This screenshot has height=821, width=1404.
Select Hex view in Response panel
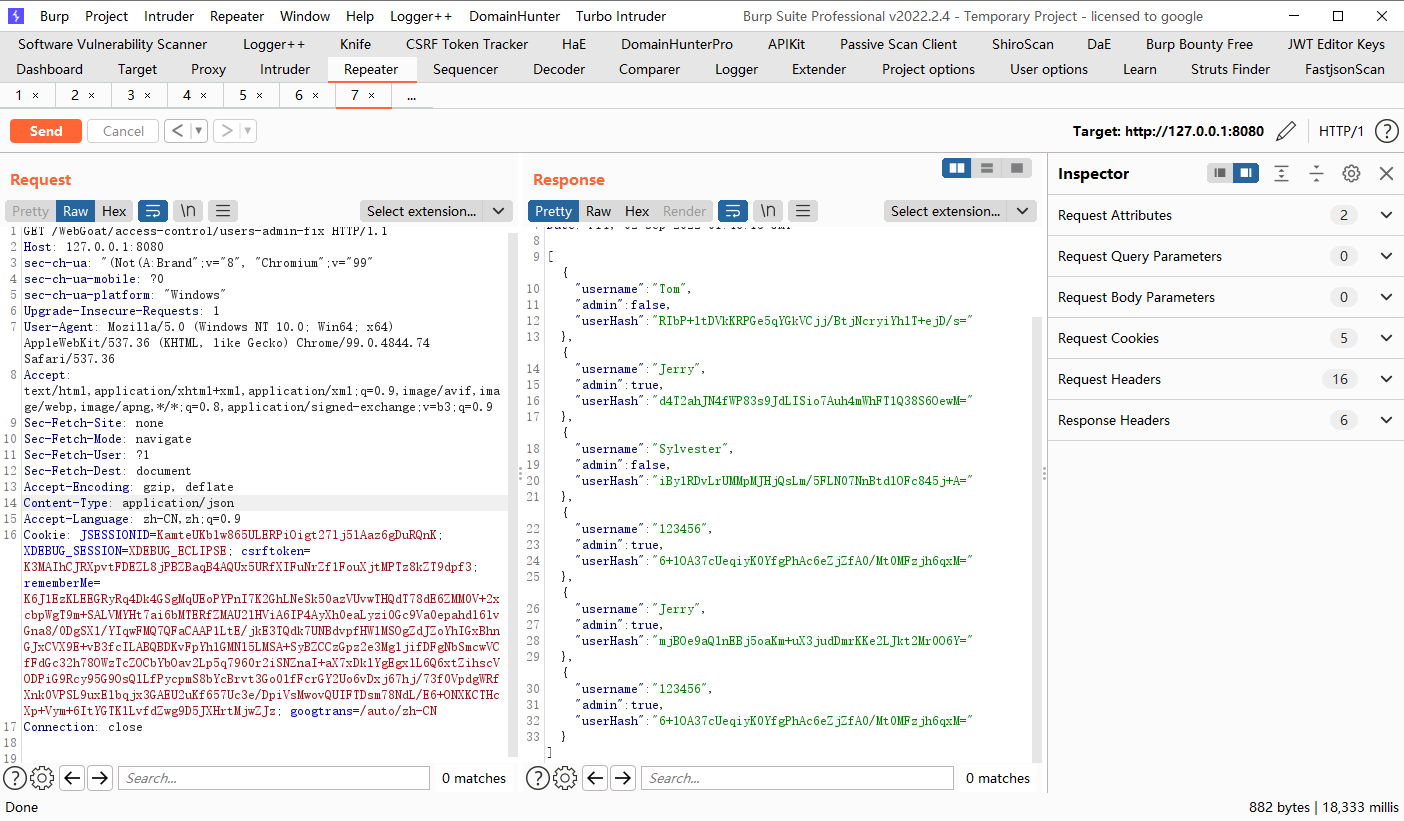click(637, 211)
